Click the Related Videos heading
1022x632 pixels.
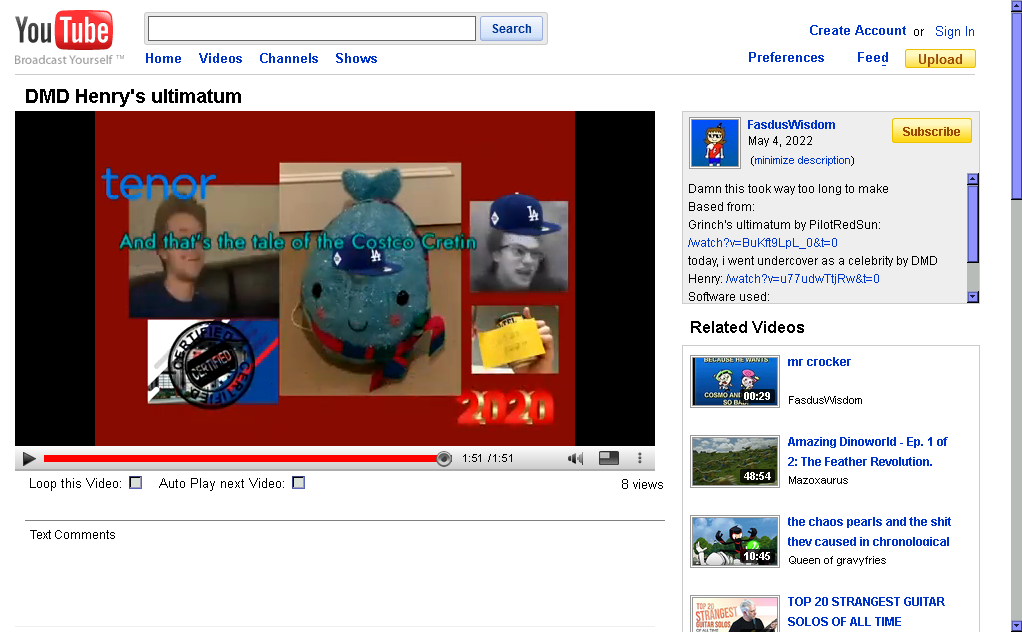click(x=747, y=327)
